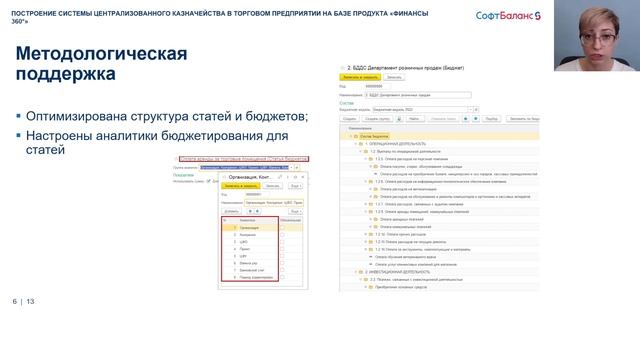Click the favorite star beside the БДДС budget title

click(343, 68)
